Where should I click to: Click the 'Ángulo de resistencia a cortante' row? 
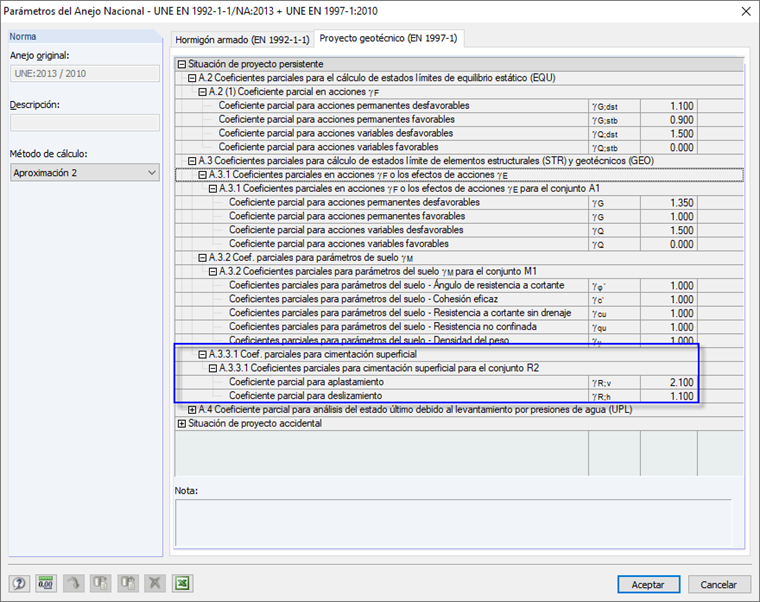pos(396,285)
